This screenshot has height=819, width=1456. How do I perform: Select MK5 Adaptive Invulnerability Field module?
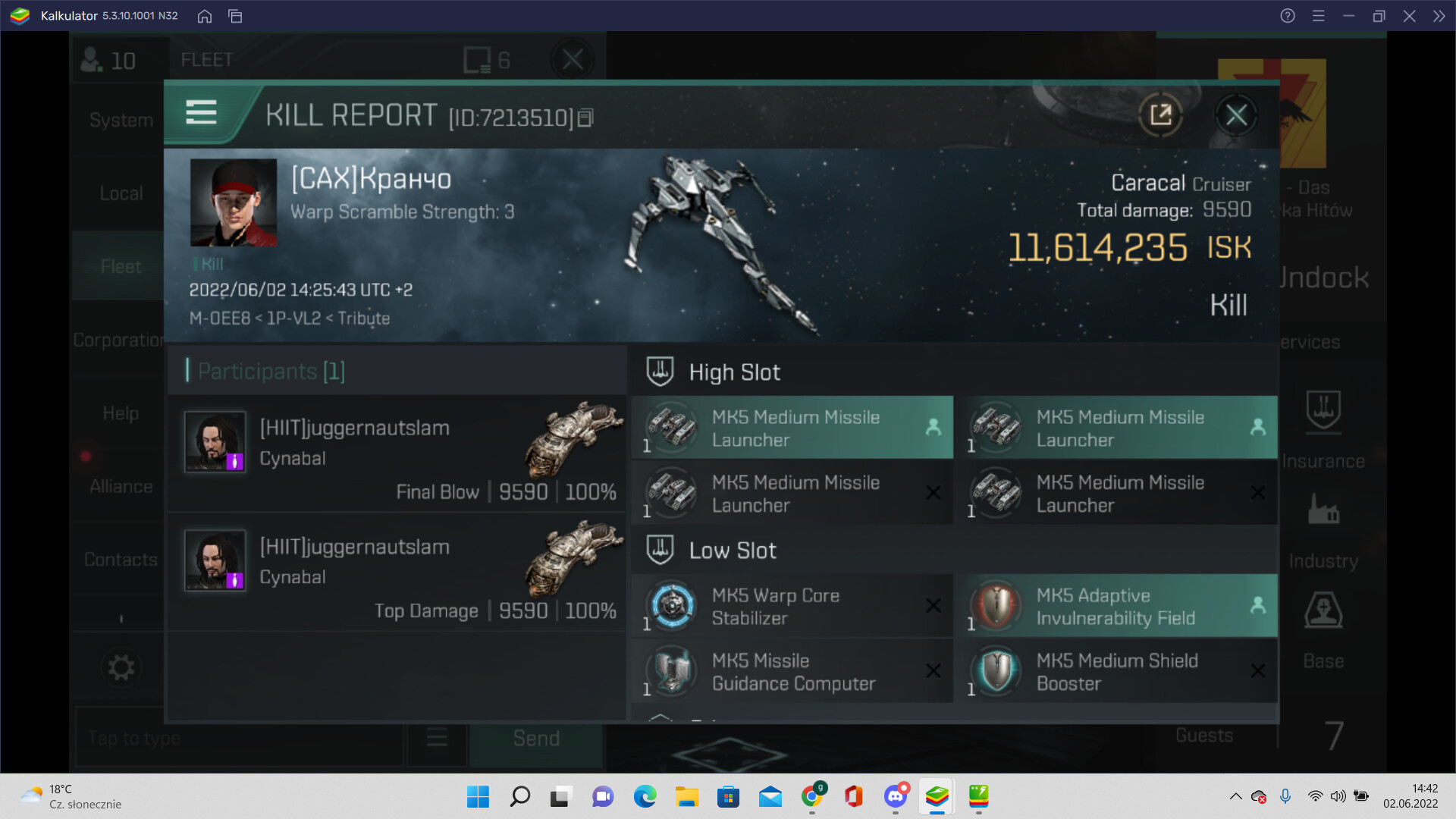1116,606
